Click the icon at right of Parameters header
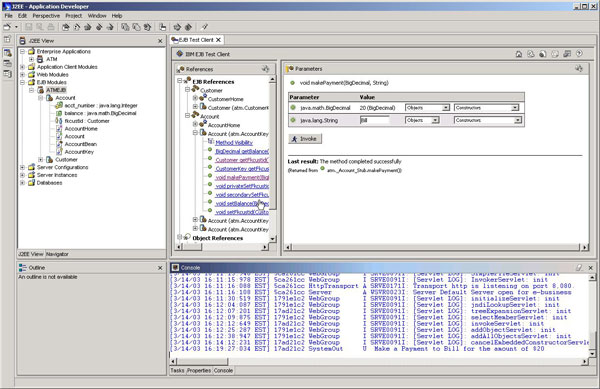The height and width of the screenshot is (389, 600). pyautogui.click(x=579, y=68)
